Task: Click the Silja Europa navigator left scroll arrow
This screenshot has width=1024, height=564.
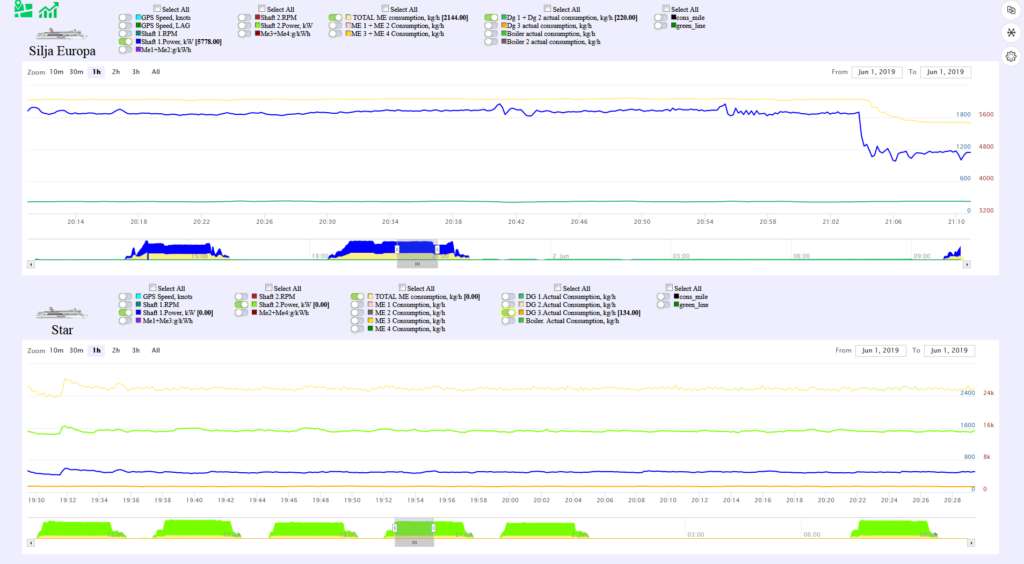Action: click(30, 264)
